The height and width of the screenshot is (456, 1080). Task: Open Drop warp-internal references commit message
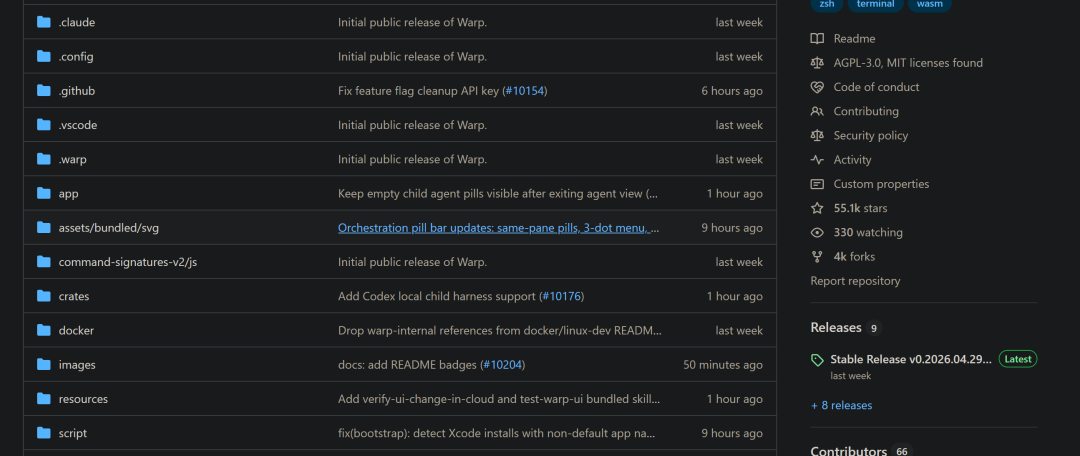(500, 331)
